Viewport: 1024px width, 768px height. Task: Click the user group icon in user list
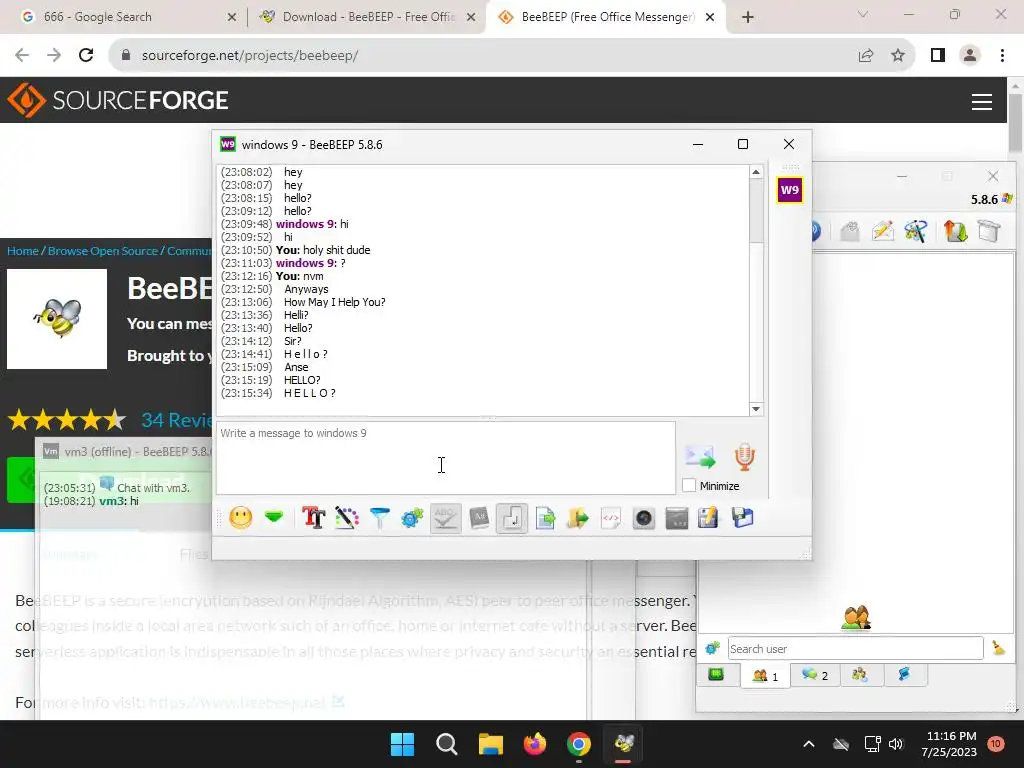click(x=856, y=617)
